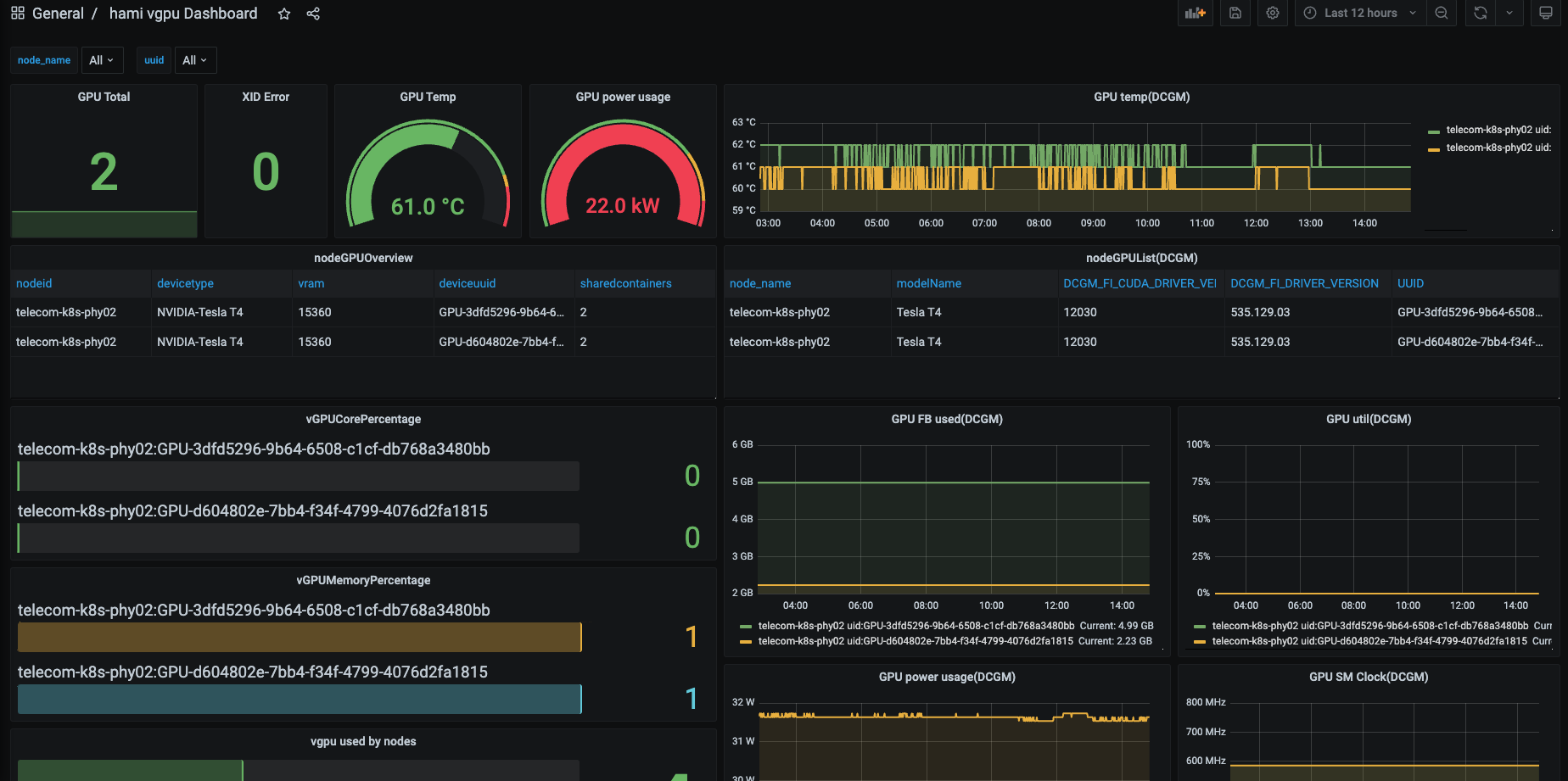1568x781 pixels.
Task: Zoom out the time range
Action: click(x=1442, y=14)
